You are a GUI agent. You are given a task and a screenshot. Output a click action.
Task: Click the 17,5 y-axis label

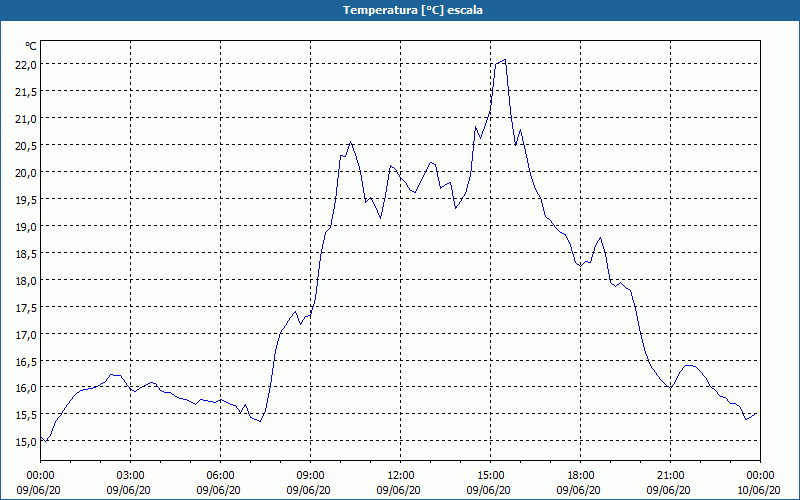(x=26, y=308)
